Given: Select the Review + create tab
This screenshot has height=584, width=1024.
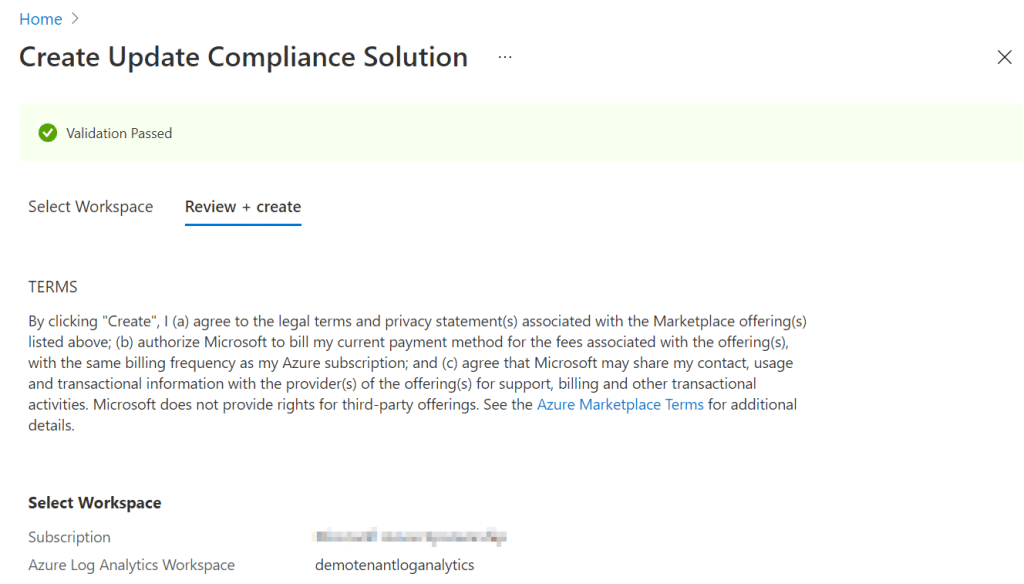Looking at the screenshot, I should coord(243,207).
